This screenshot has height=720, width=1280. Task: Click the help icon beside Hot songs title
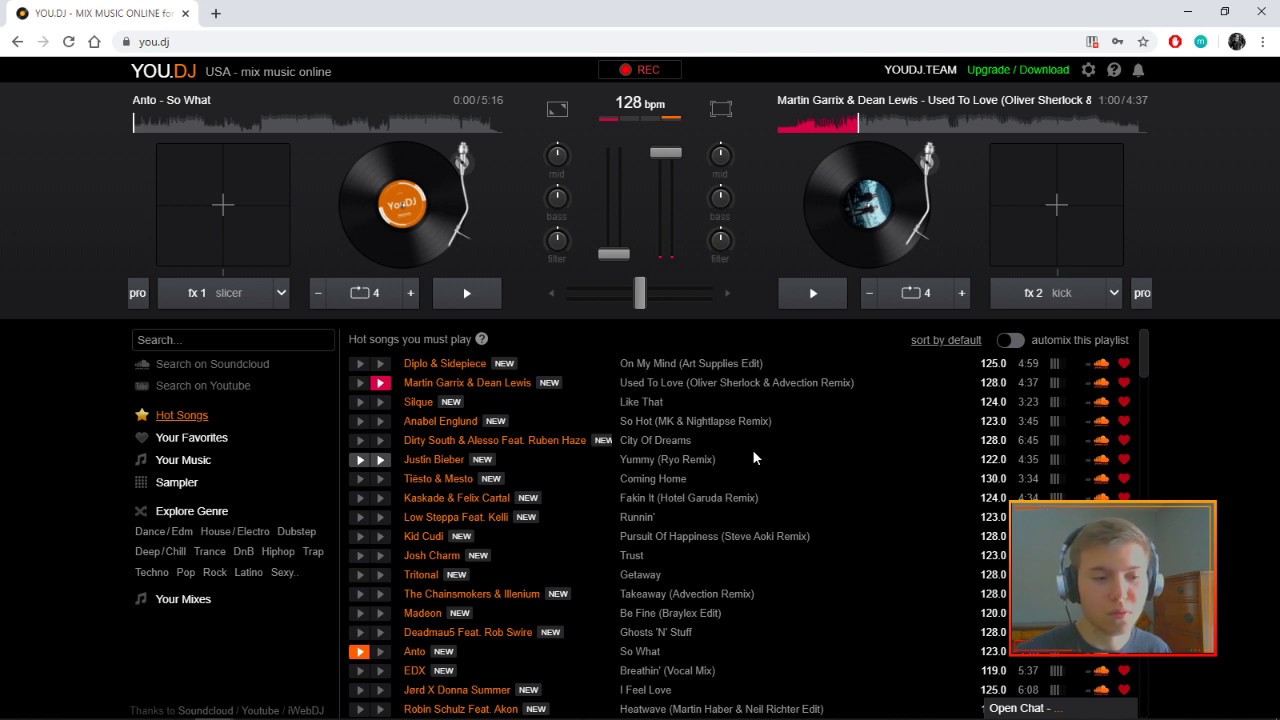coord(482,339)
